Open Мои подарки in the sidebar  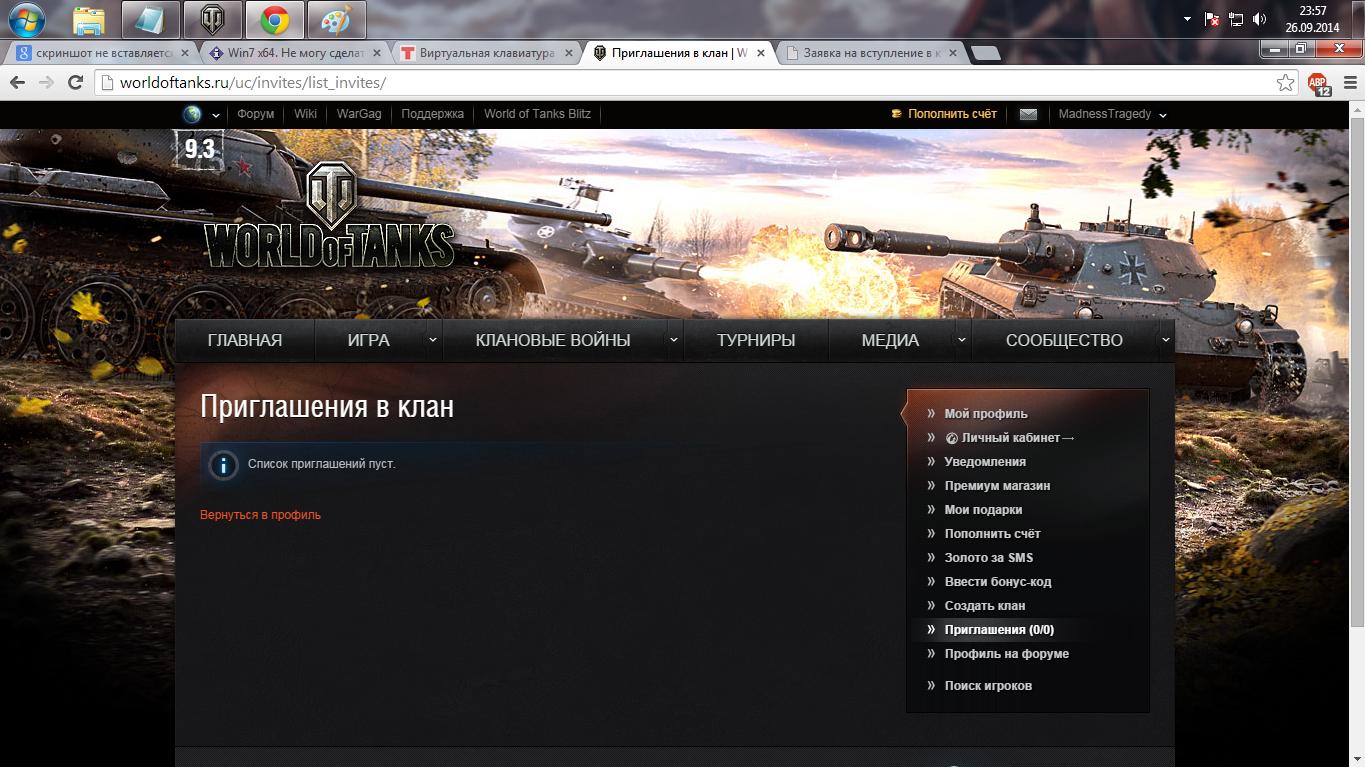983,510
